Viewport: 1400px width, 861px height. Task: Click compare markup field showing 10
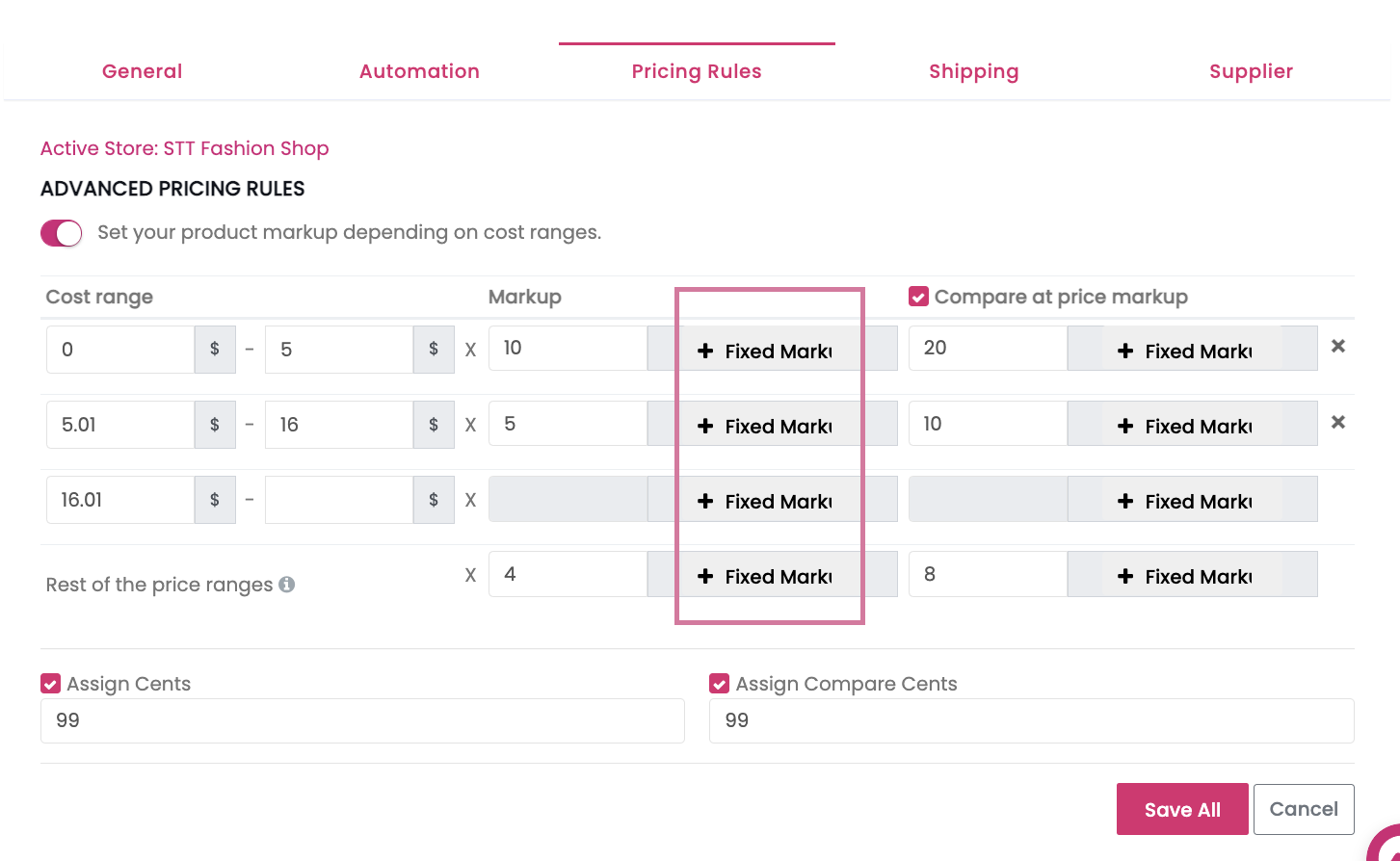coord(988,423)
